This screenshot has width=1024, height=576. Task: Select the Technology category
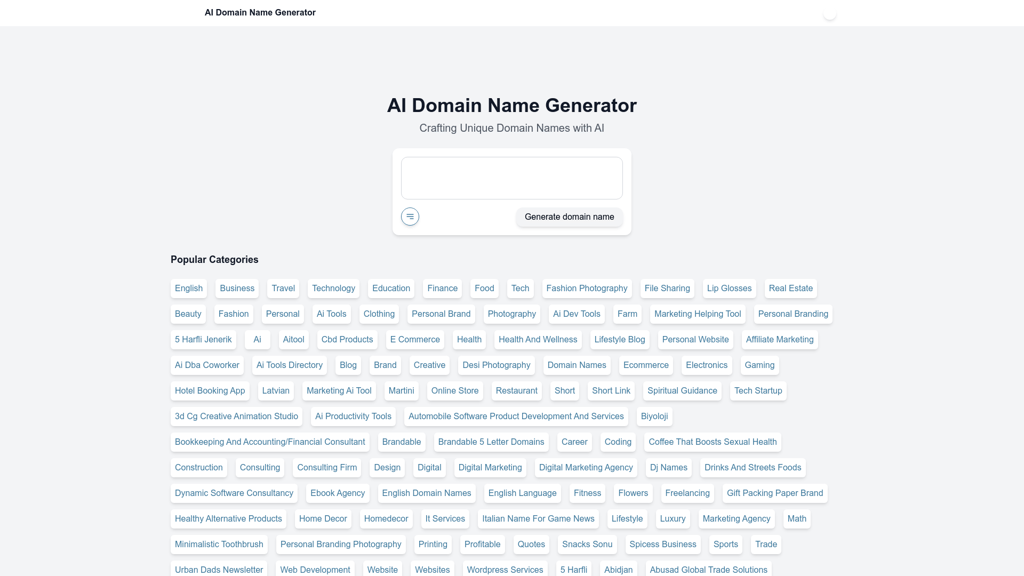coord(333,288)
